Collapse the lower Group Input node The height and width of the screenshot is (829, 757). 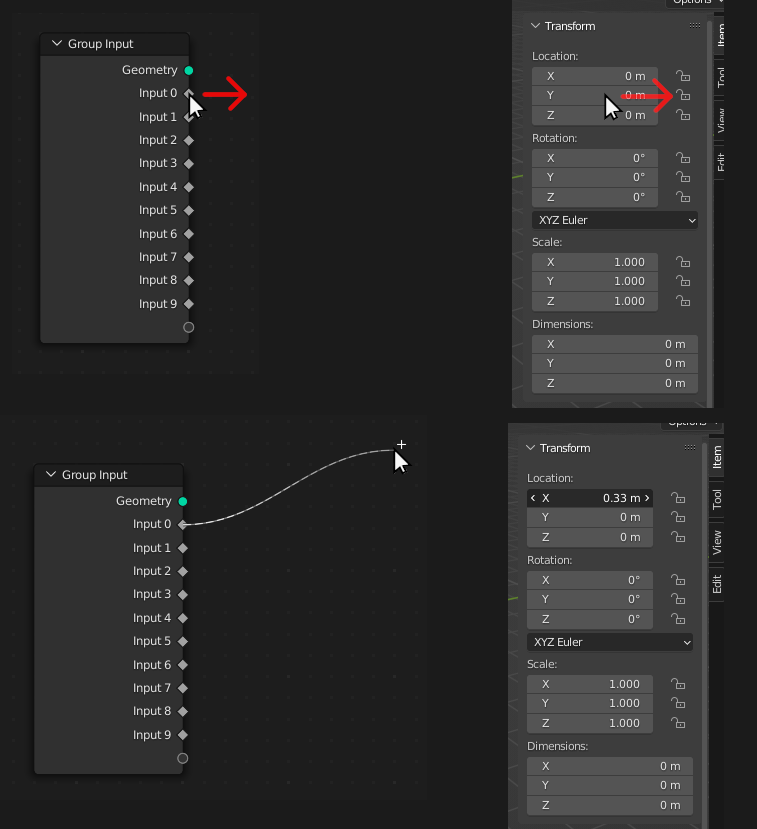(51, 475)
